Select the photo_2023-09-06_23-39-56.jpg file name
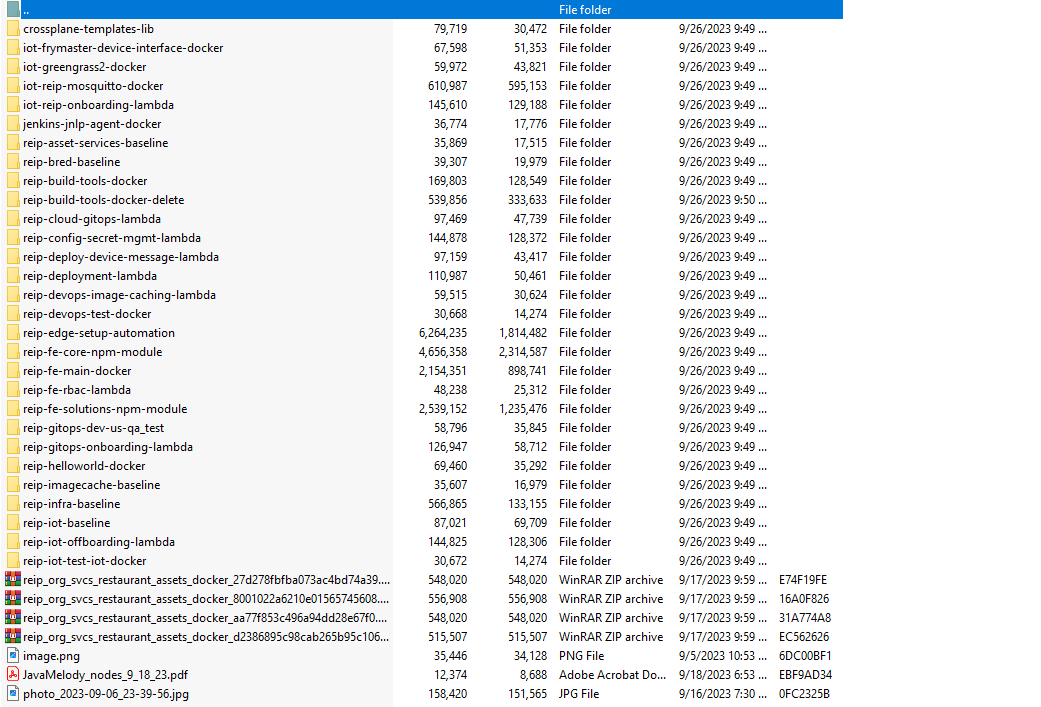The height and width of the screenshot is (707, 1041). (x=106, y=694)
